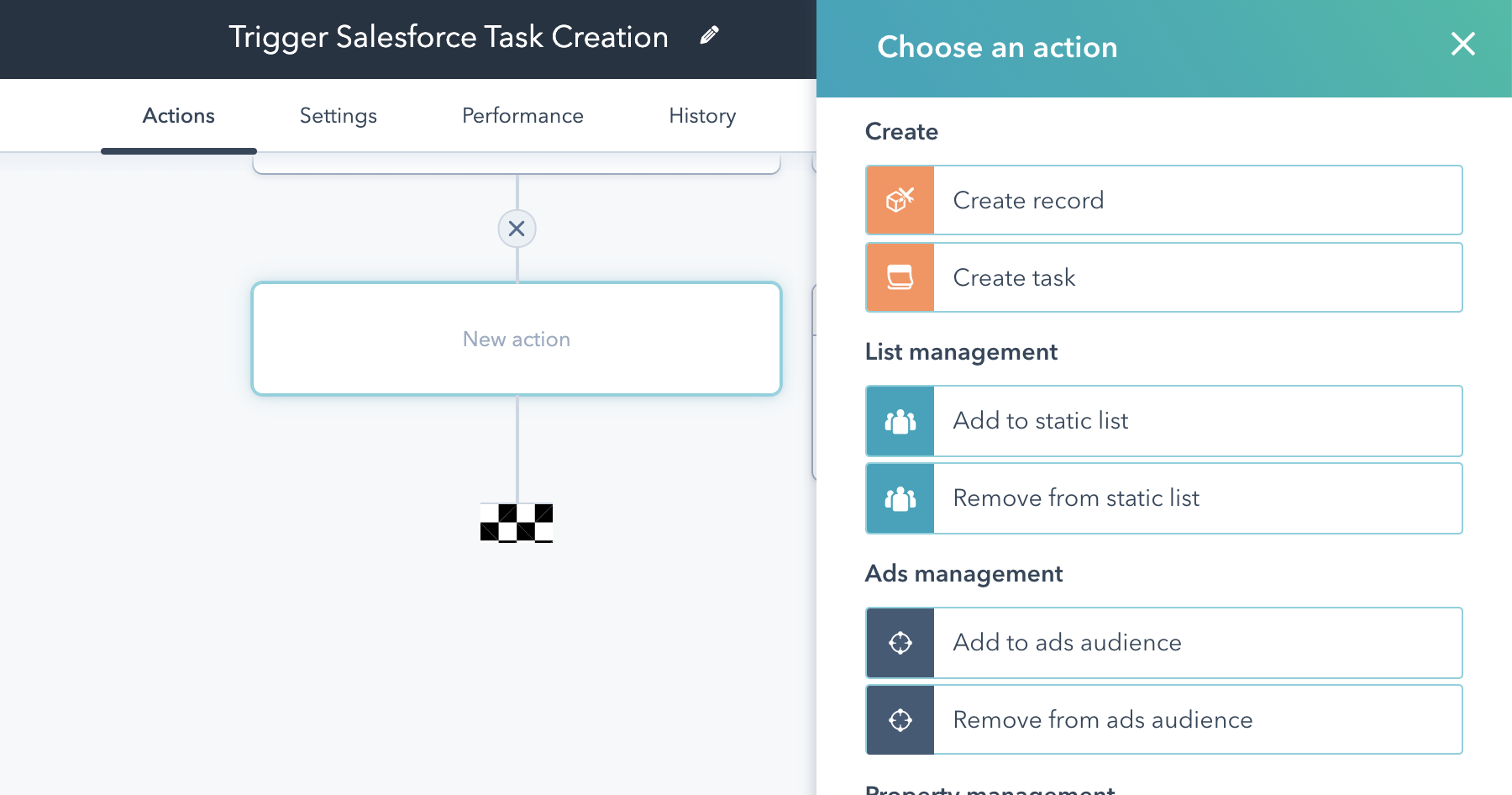1512x795 pixels.
Task: Click the checkered flag end-of-workflow icon
Action: 517,524
